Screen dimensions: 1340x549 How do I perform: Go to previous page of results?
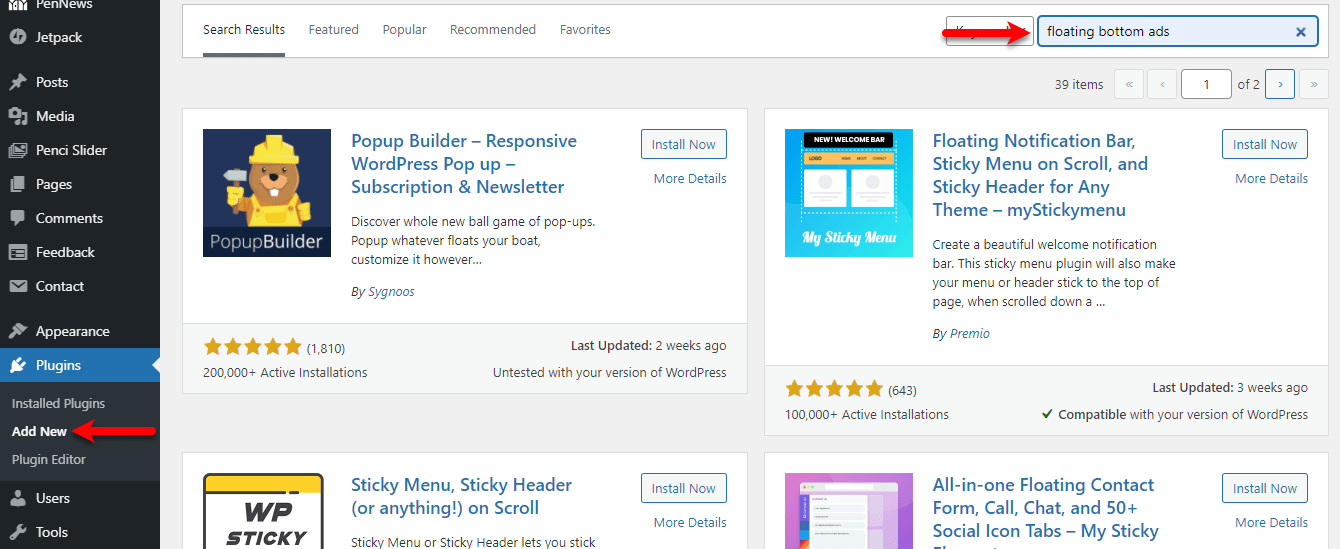(1162, 84)
